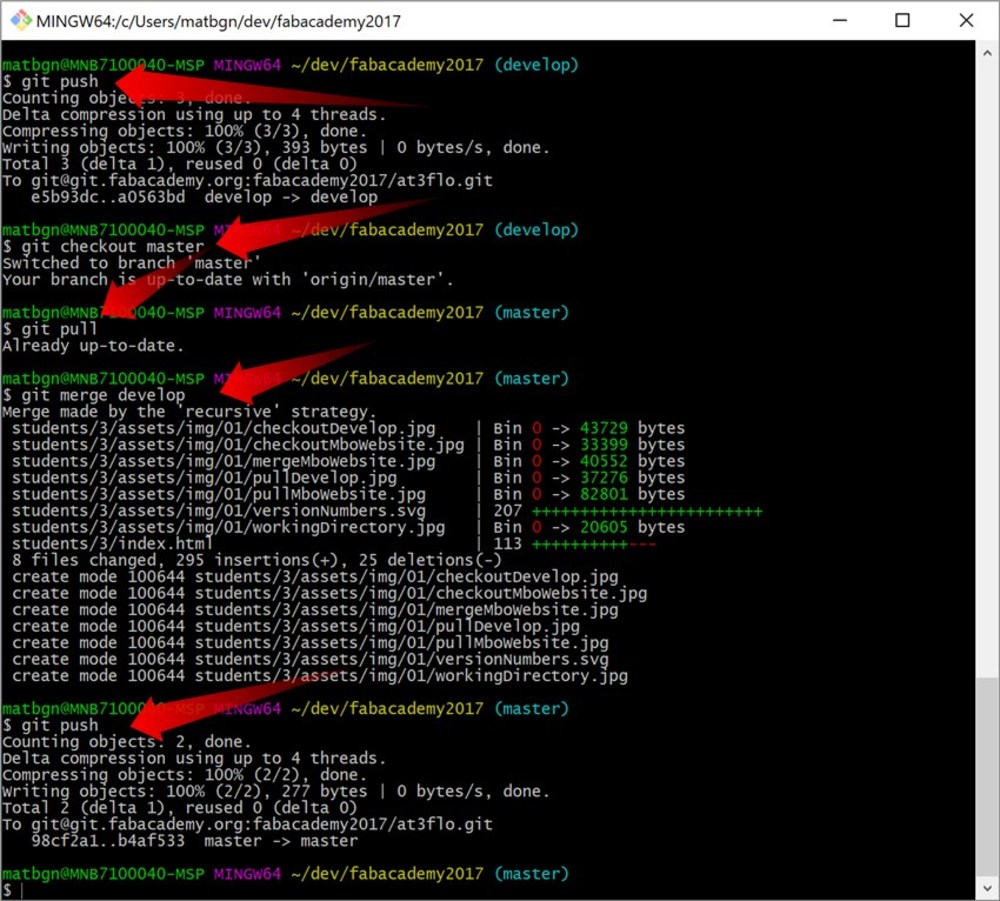Minimize the MINGW64 terminal window

[x=840, y=20]
